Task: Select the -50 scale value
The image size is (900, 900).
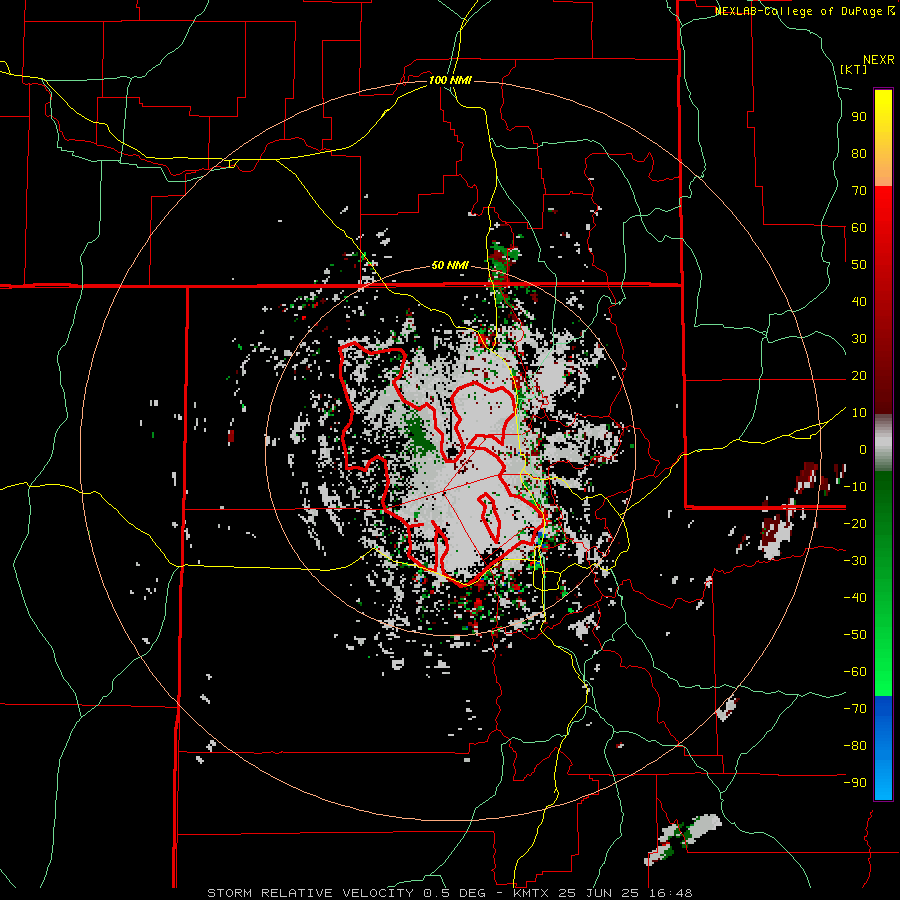Action: click(855, 635)
